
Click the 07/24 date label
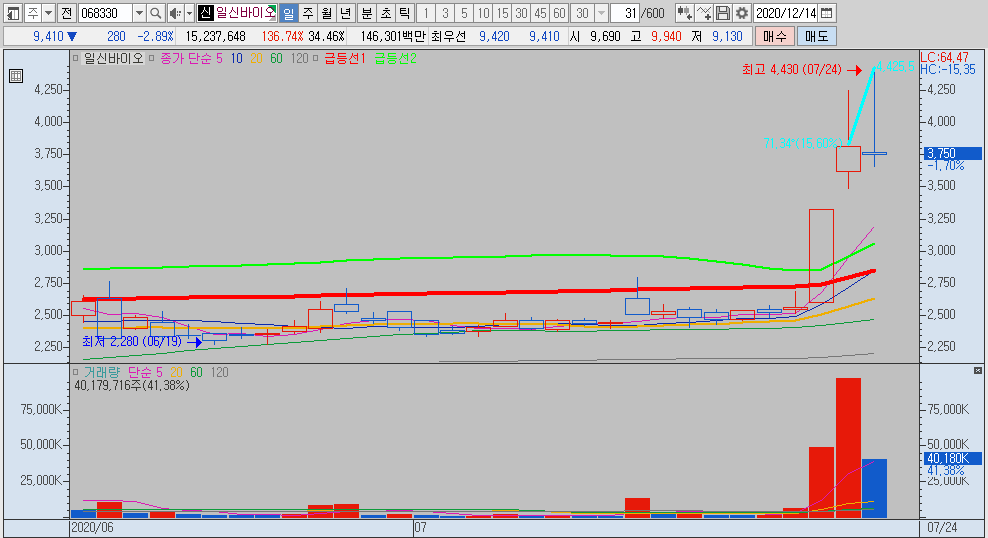943,527
